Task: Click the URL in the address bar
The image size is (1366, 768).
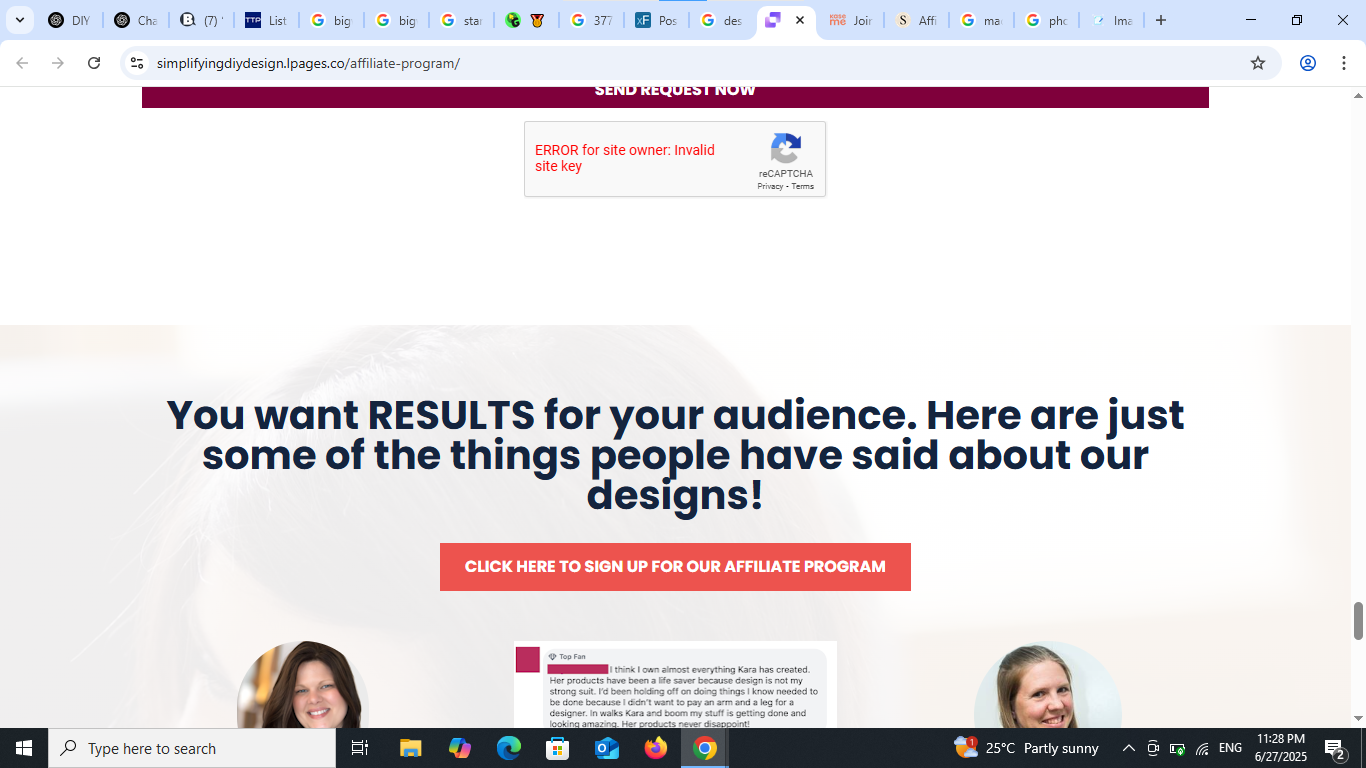Action: (308, 63)
